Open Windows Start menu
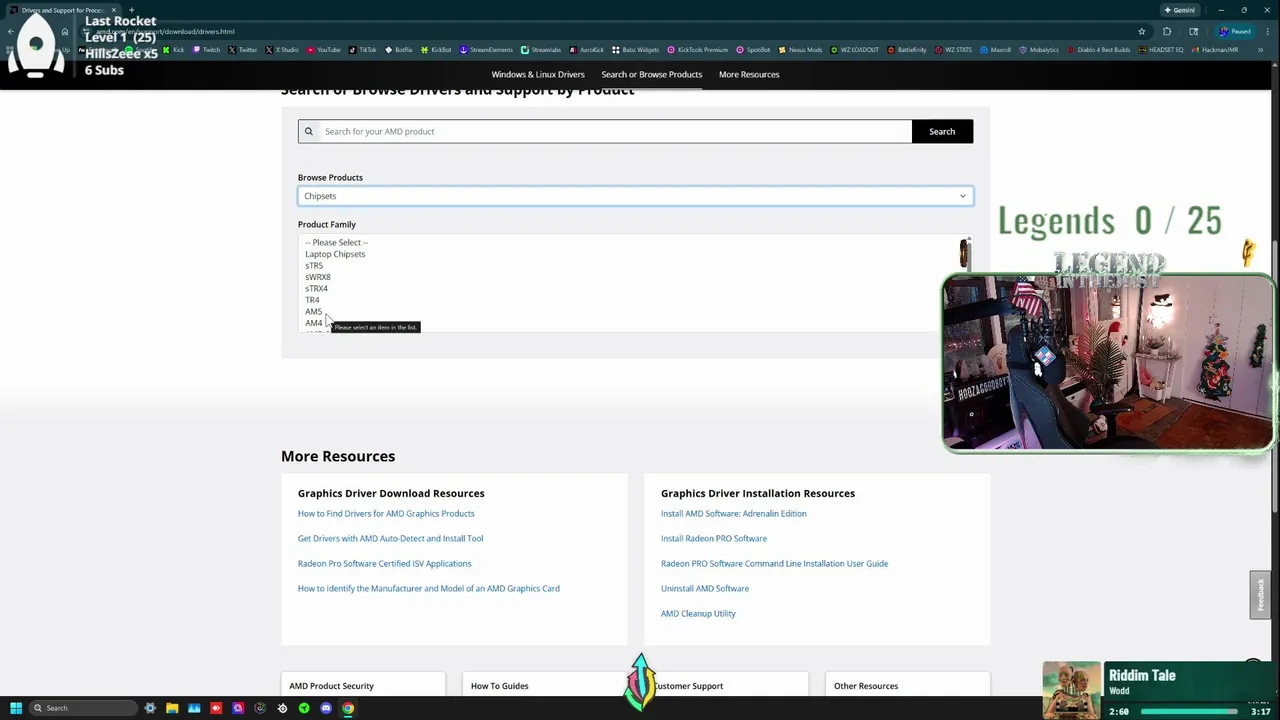The image size is (1280, 720). (16, 708)
